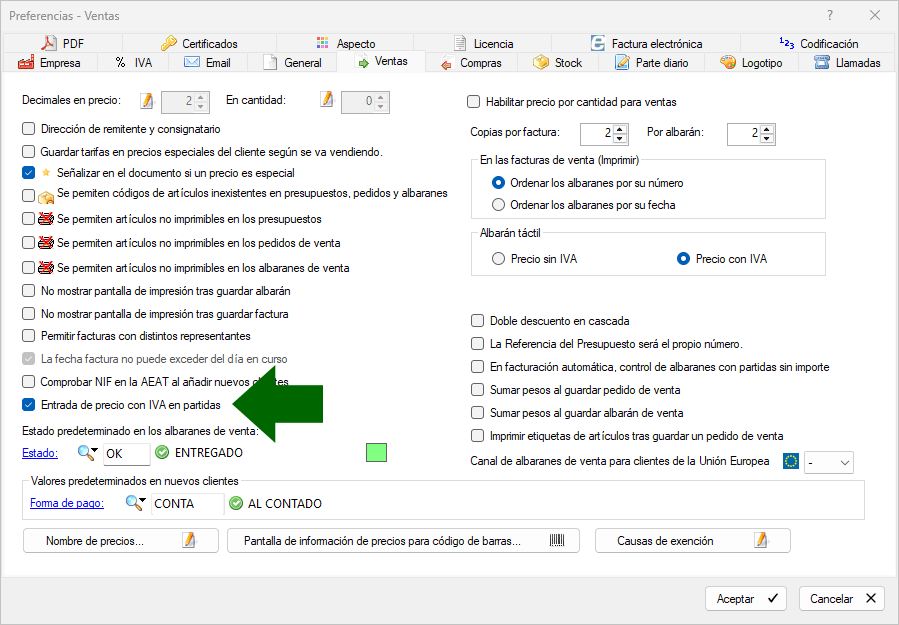Screen dimensions: 899x625
Task: Click the help question mark in title bar
Action: coord(830,16)
